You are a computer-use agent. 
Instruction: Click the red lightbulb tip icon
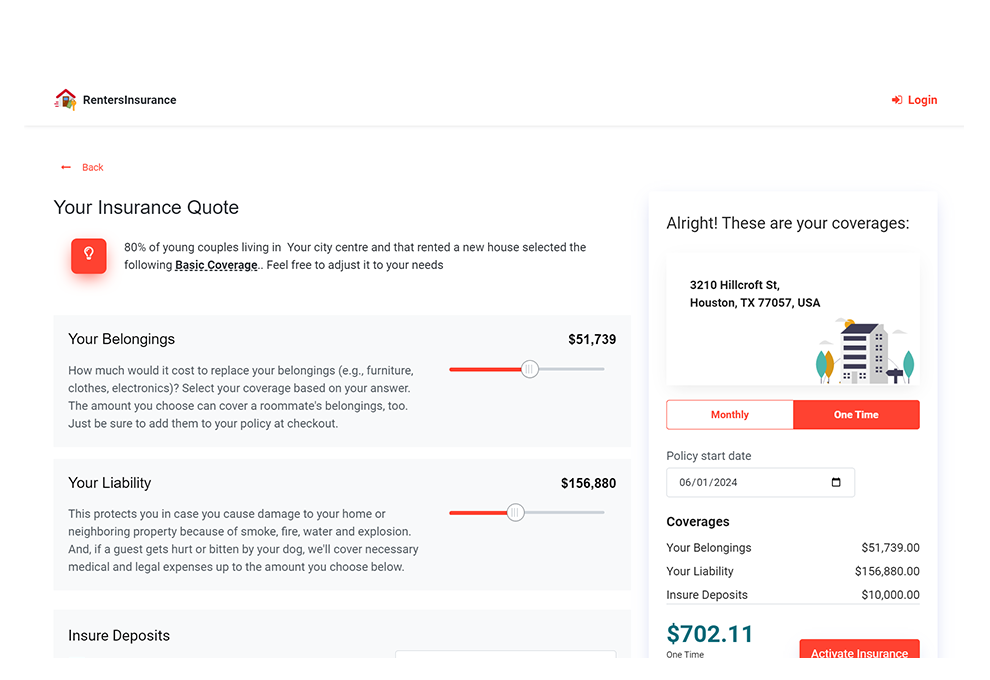click(x=88, y=255)
